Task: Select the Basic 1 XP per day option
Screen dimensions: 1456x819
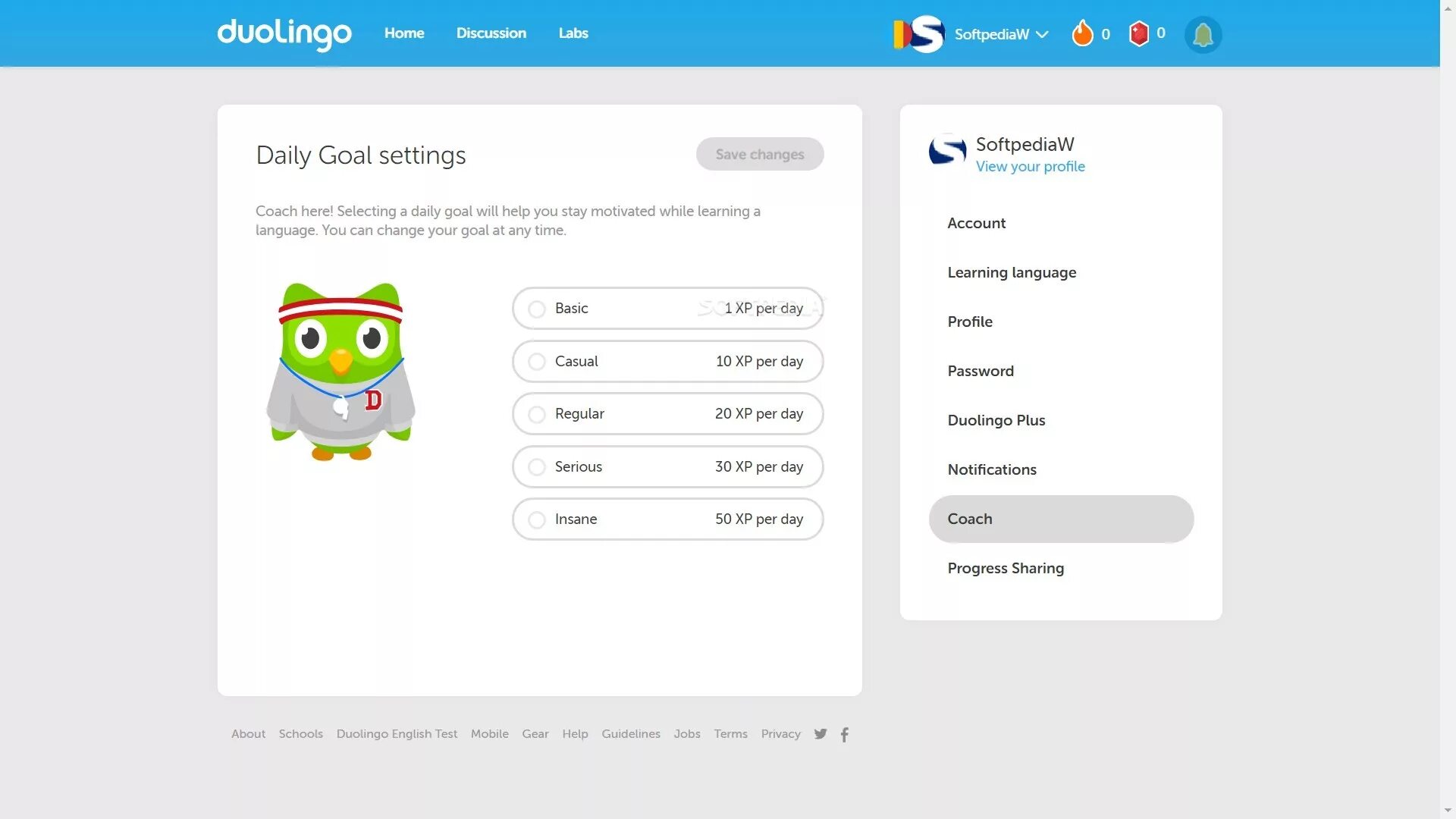Action: tap(536, 308)
